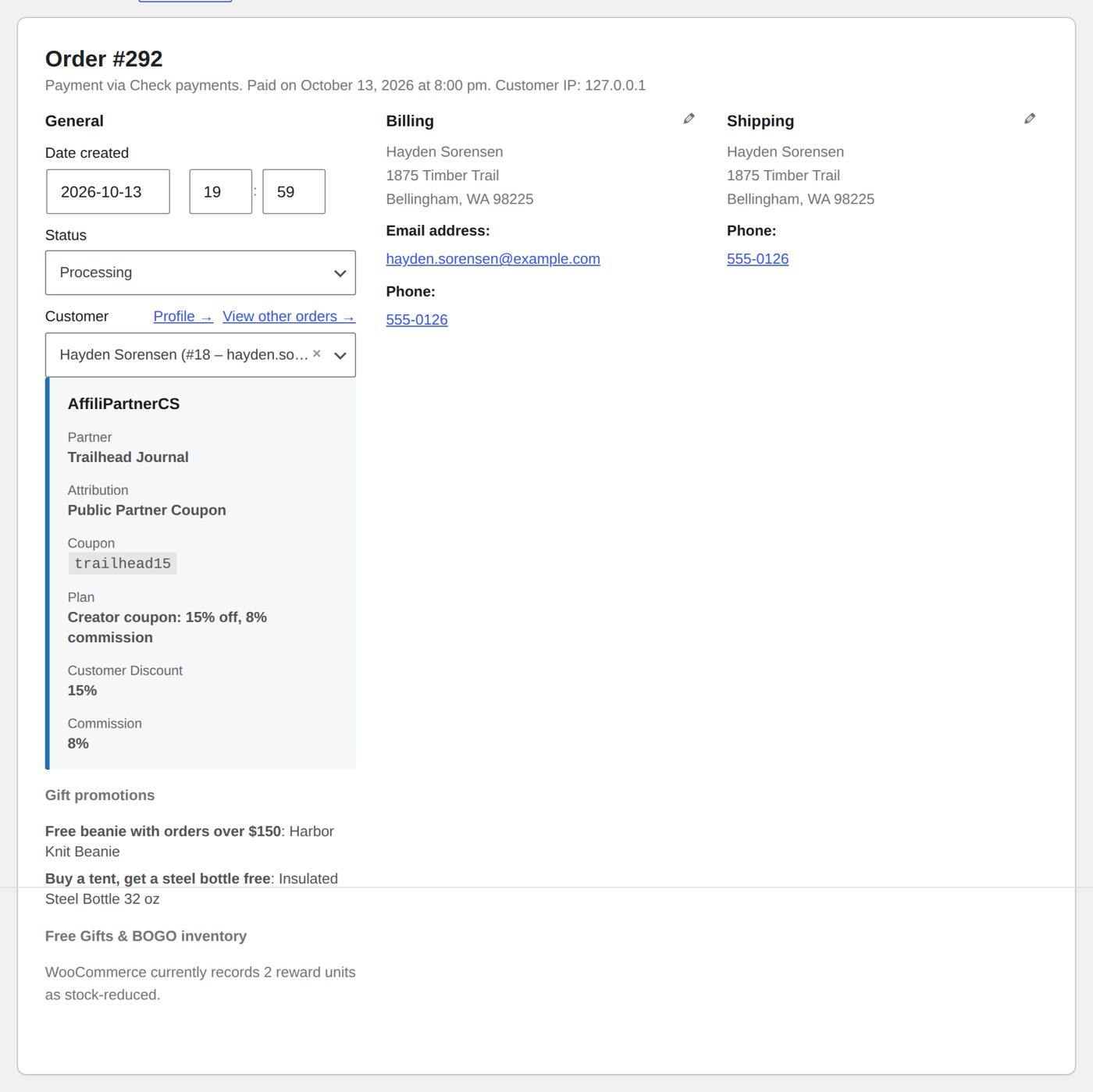Edit billing address with pencil icon
The width and height of the screenshot is (1093, 1092).
[689, 119]
